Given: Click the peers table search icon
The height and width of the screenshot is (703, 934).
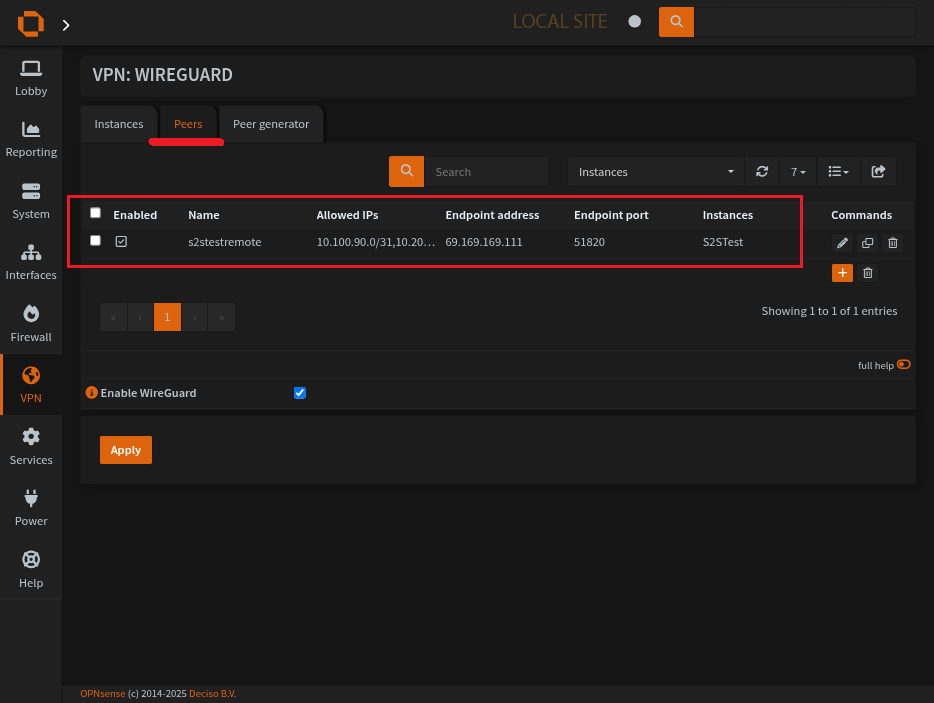Looking at the screenshot, I should tap(407, 172).
